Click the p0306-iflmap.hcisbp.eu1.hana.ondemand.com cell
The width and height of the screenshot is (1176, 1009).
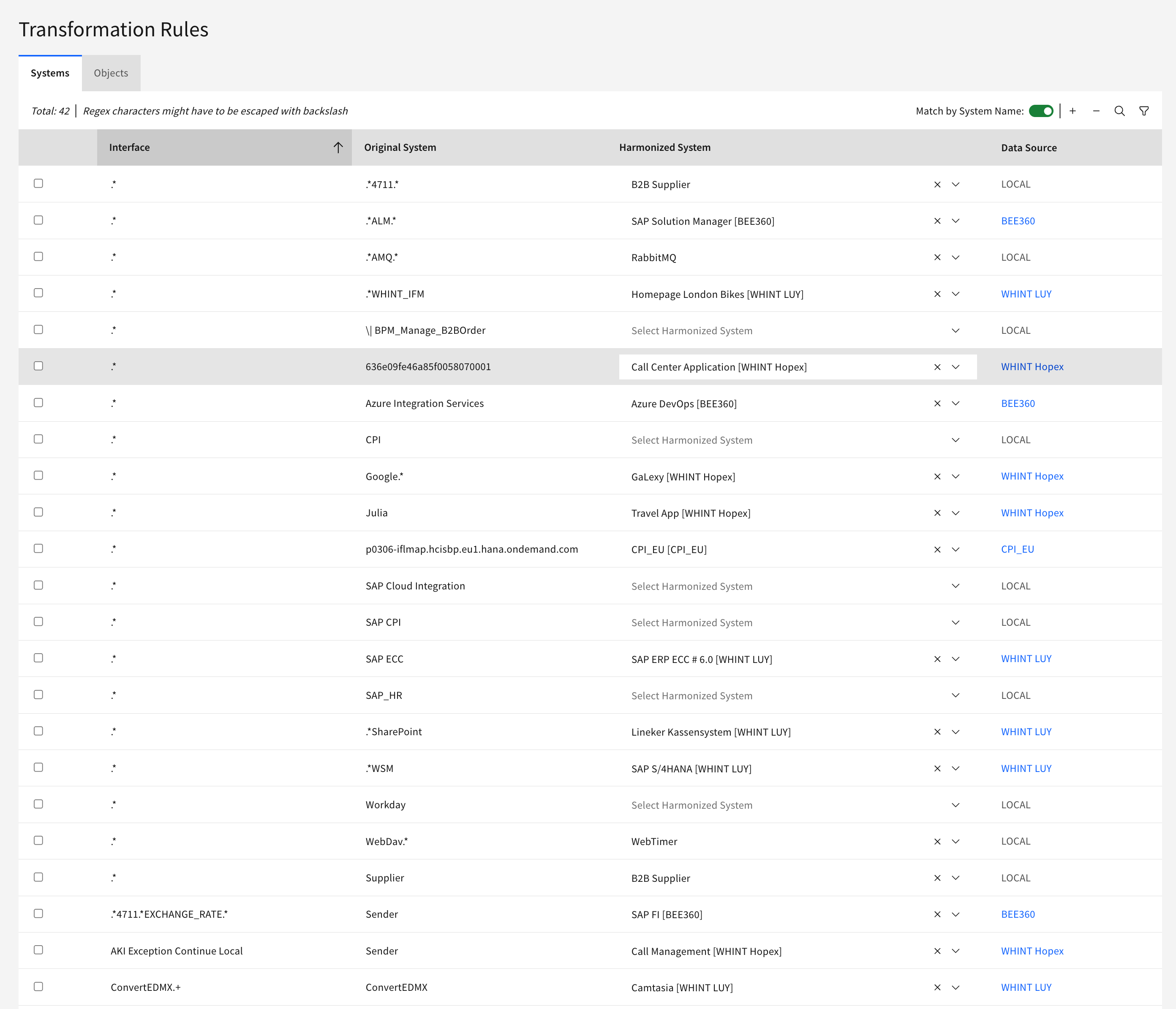pyautogui.click(x=472, y=550)
